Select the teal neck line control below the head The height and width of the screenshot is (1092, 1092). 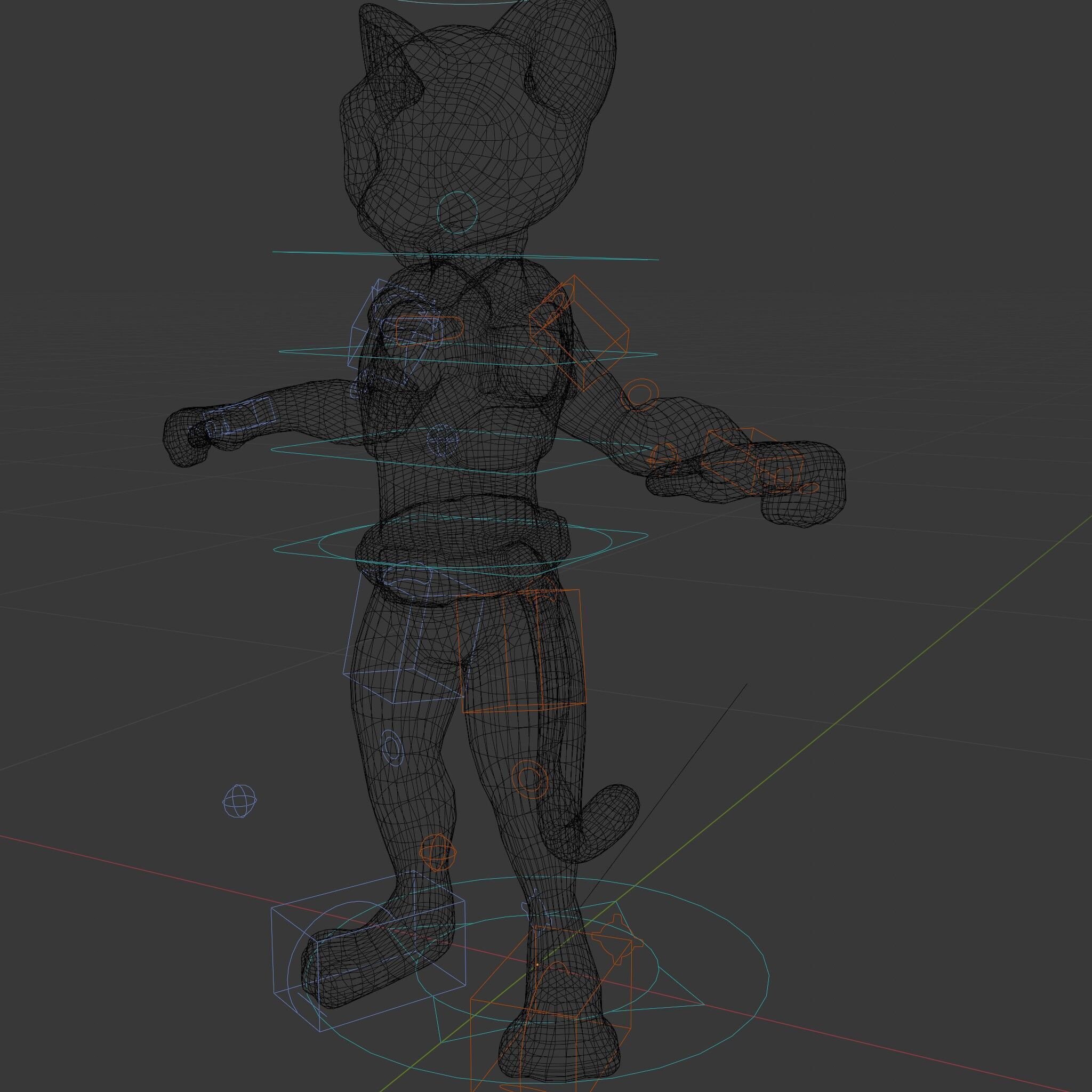465,256
